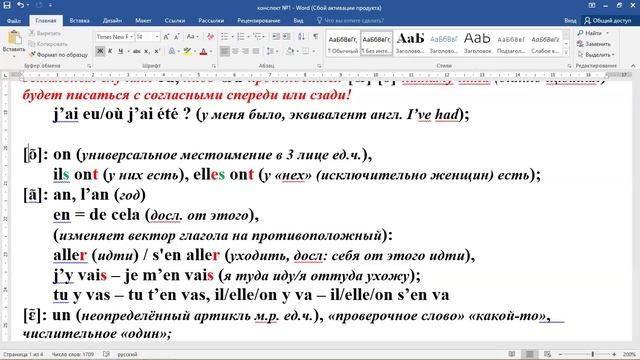This screenshot has width=640, height=360.
Task: Click Cut (Вырезать) in the clipboard group
Action: [45, 33]
